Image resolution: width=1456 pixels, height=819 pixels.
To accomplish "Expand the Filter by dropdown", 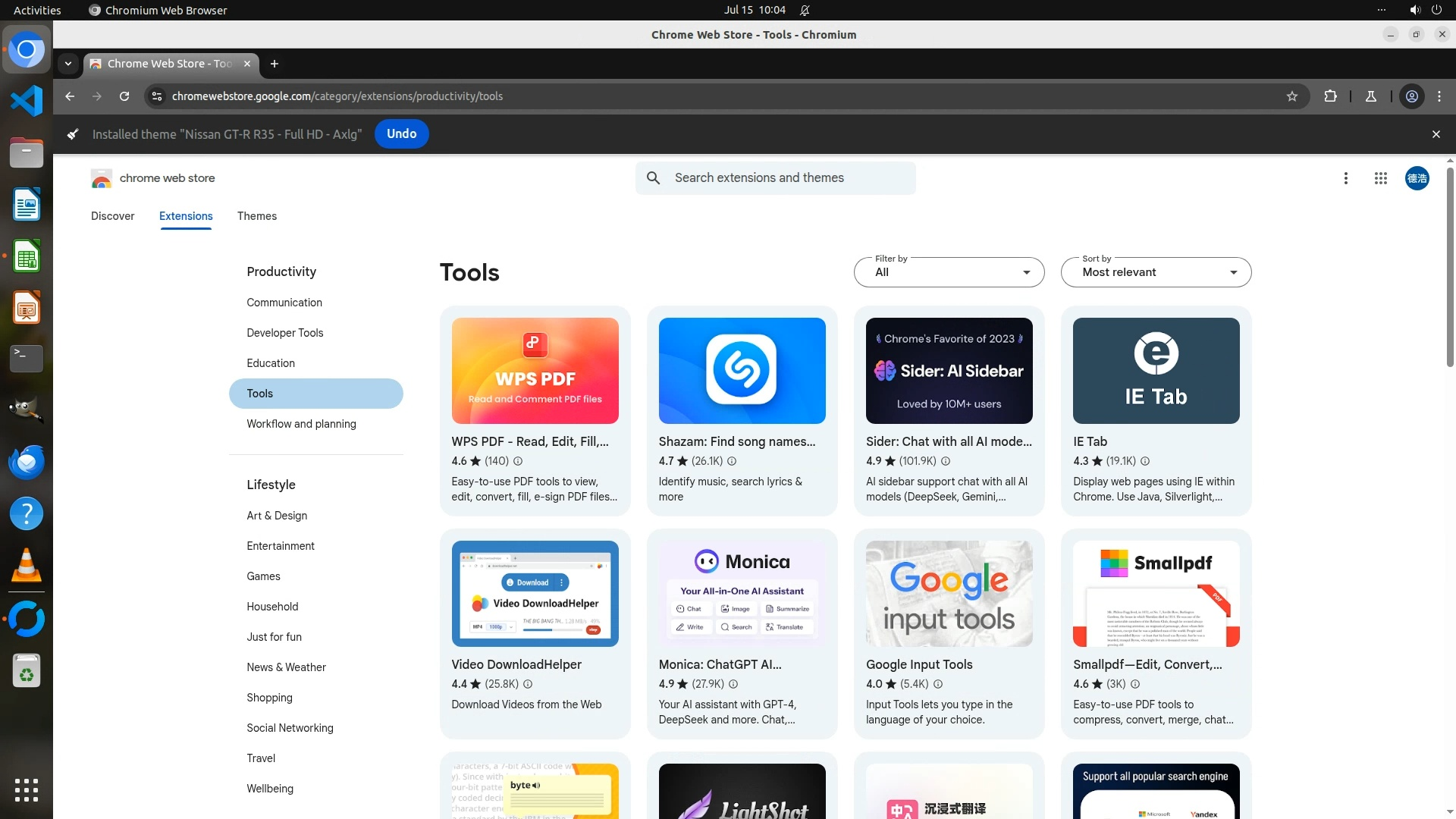I will click(x=949, y=272).
